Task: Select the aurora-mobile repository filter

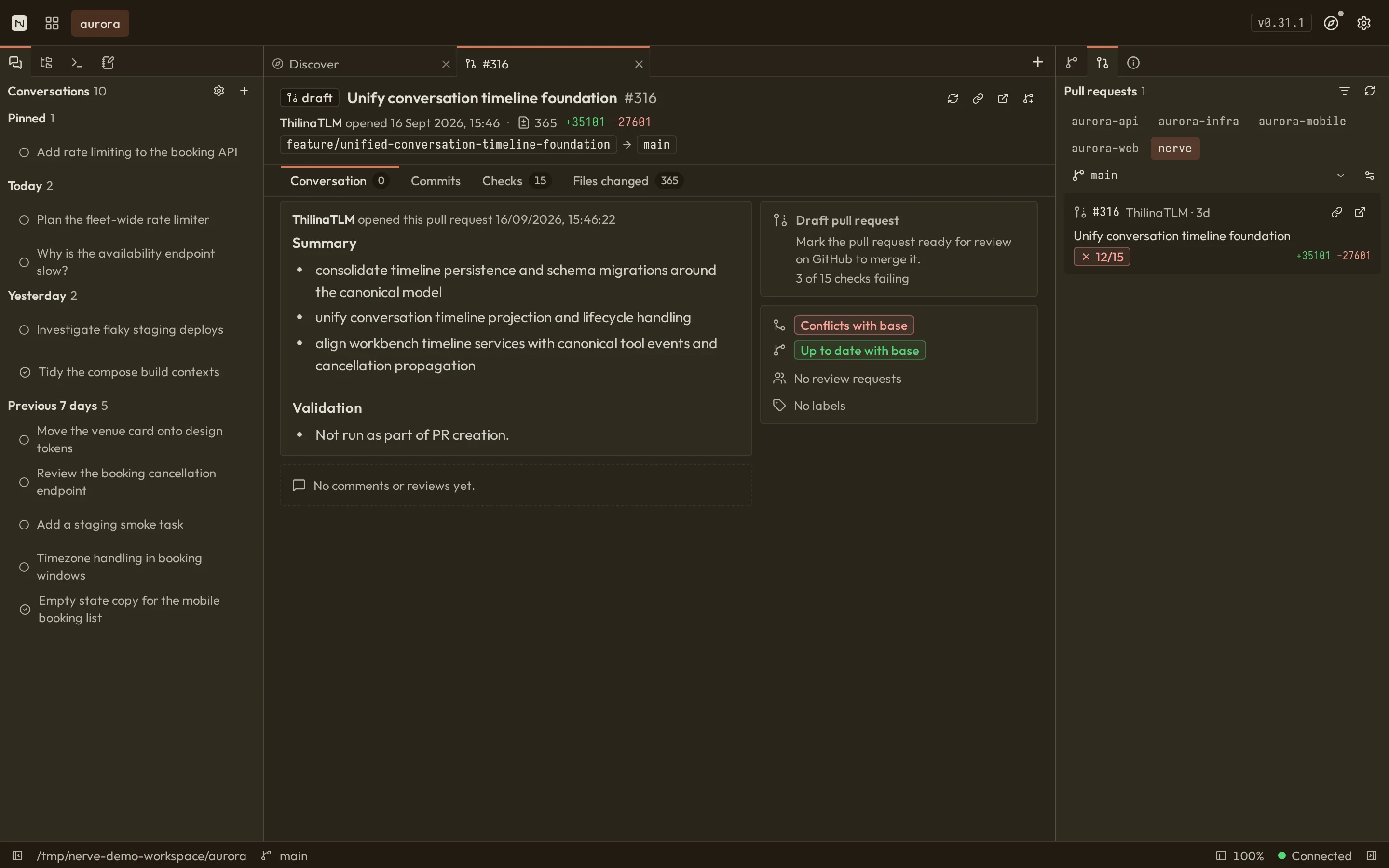Action: (x=1302, y=122)
